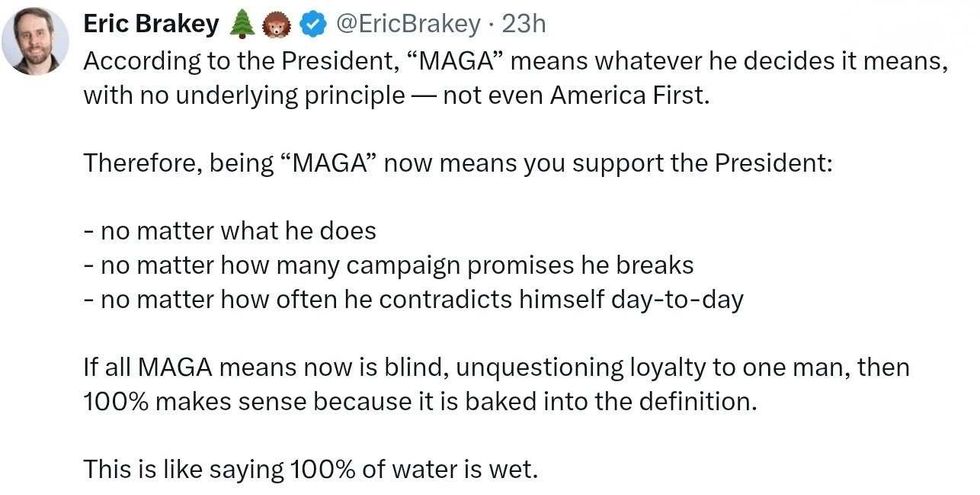Click the line starting "According to the President"
Viewport: 980px width, 495px height.
pos(515,60)
